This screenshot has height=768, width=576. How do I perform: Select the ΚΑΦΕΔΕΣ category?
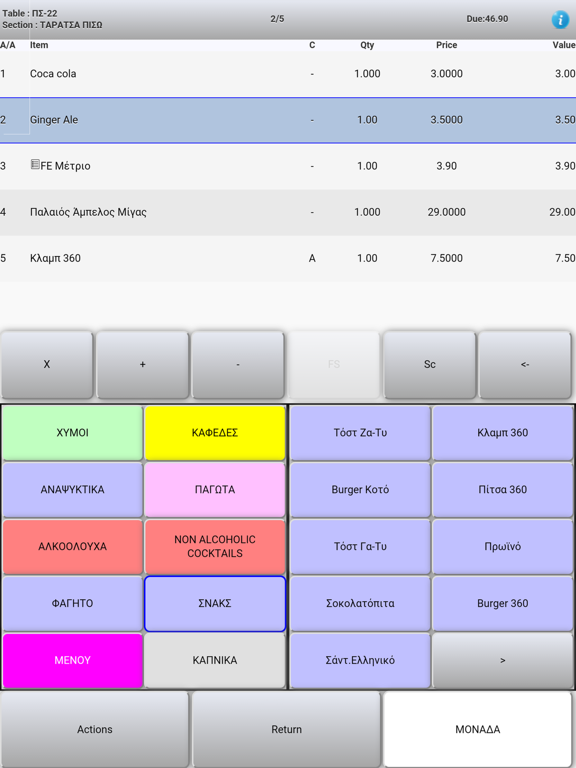pyautogui.click(x=215, y=433)
